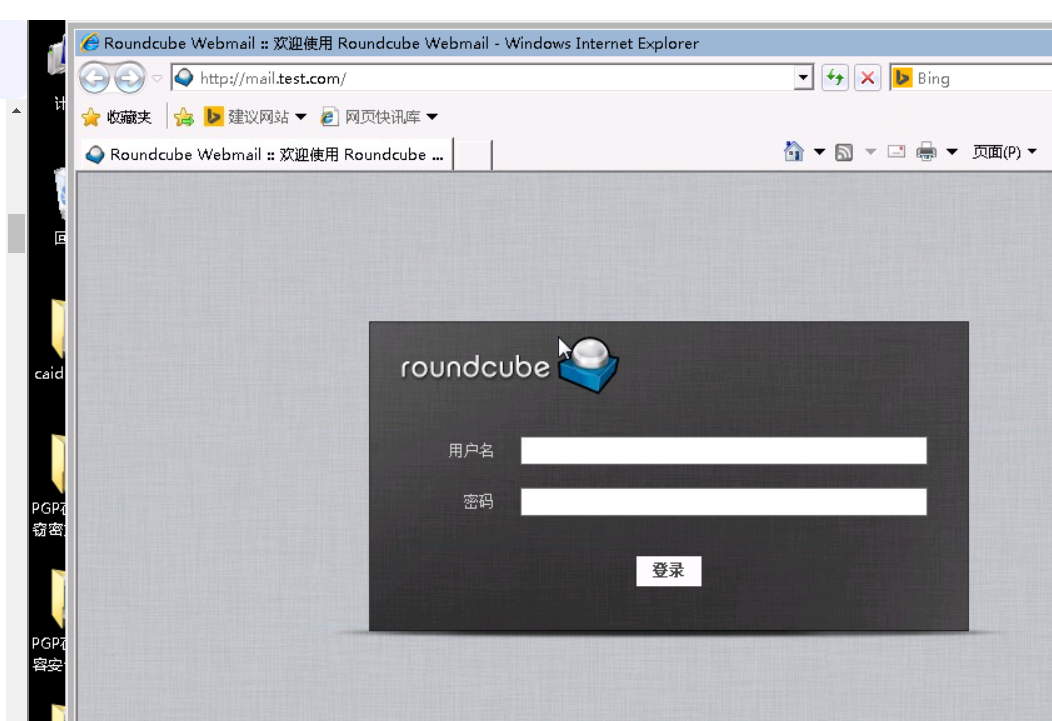Click the left panel scrollbar thumb
The height and width of the screenshot is (721, 1052).
click(x=16, y=233)
